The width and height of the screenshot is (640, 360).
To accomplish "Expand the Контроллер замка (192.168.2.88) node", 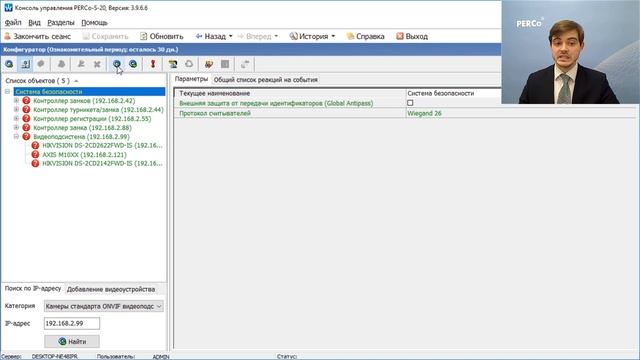I will (x=16, y=127).
